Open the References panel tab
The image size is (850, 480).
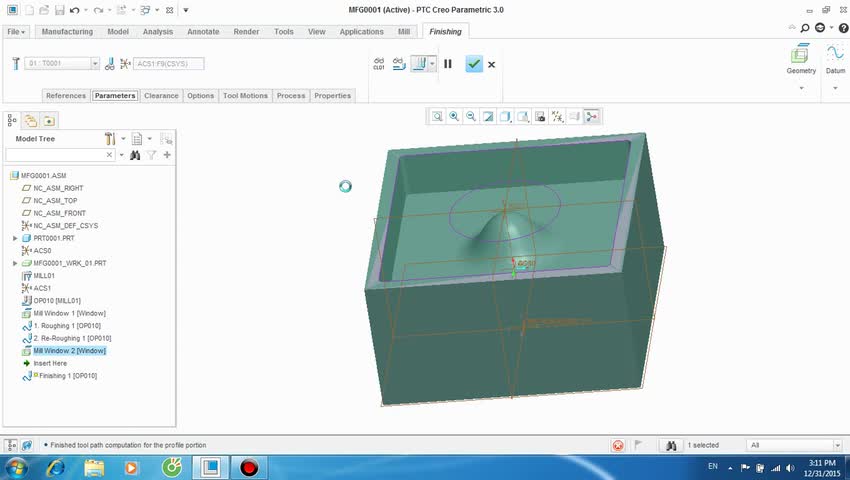pos(66,95)
